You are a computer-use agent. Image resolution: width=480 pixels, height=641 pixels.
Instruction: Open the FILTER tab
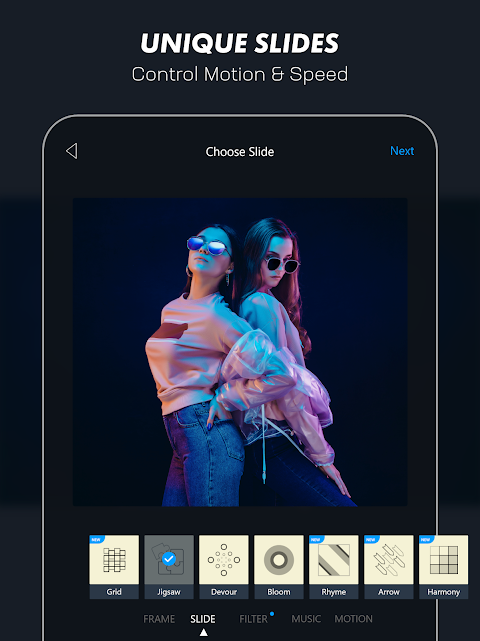pyautogui.click(x=253, y=619)
